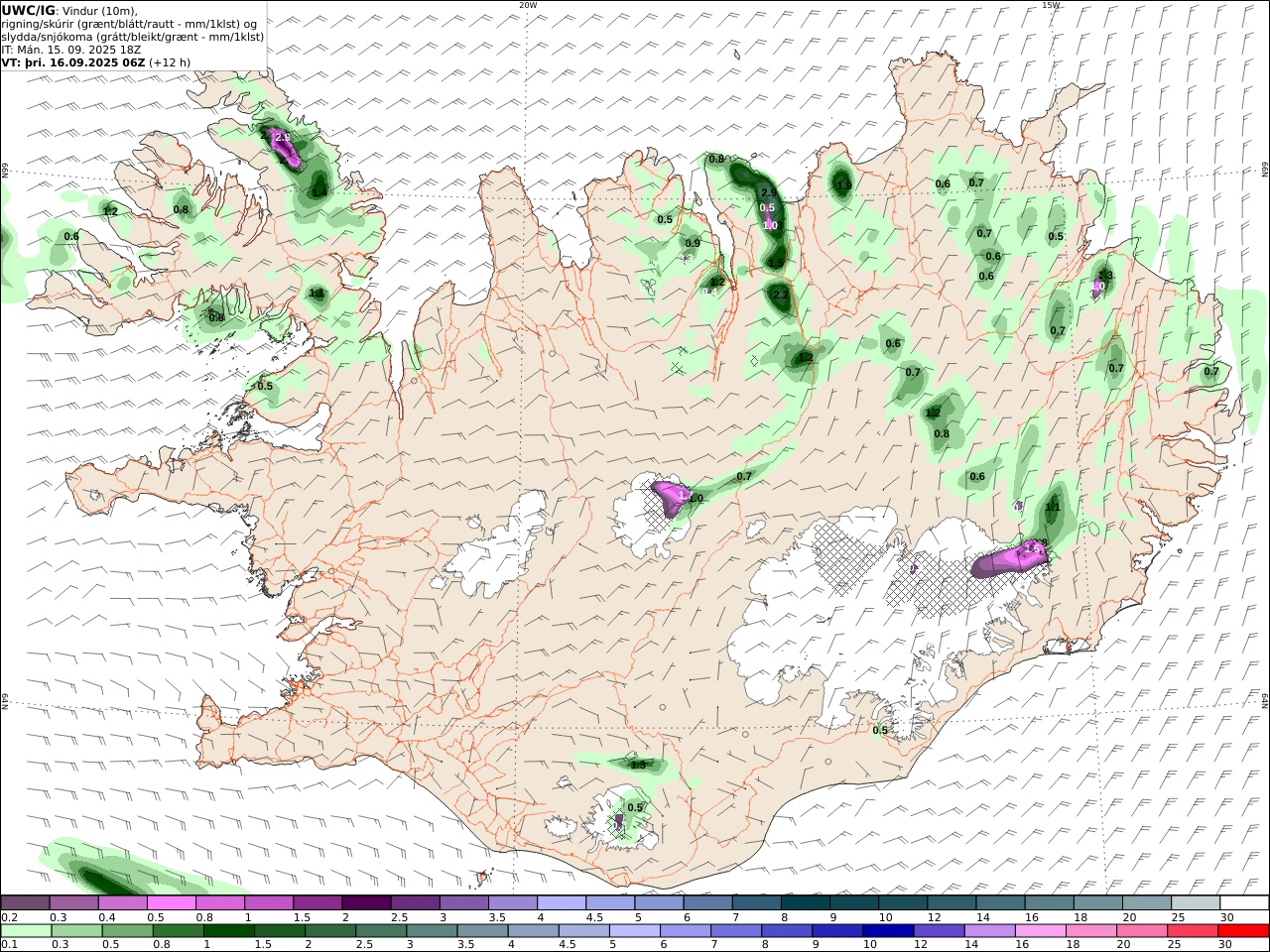Viewport: 1270px width, 952px height.
Task: Click the 15W longitude label
Action: tap(1050, 5)
